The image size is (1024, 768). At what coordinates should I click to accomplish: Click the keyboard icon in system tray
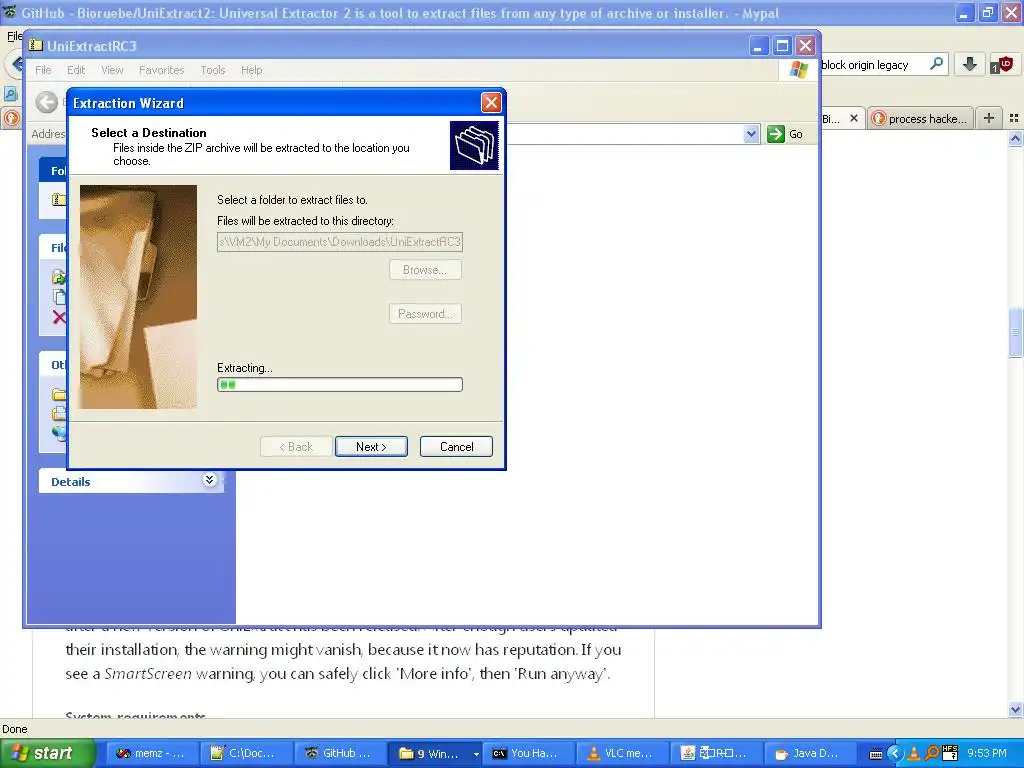[x=876, y=754]
